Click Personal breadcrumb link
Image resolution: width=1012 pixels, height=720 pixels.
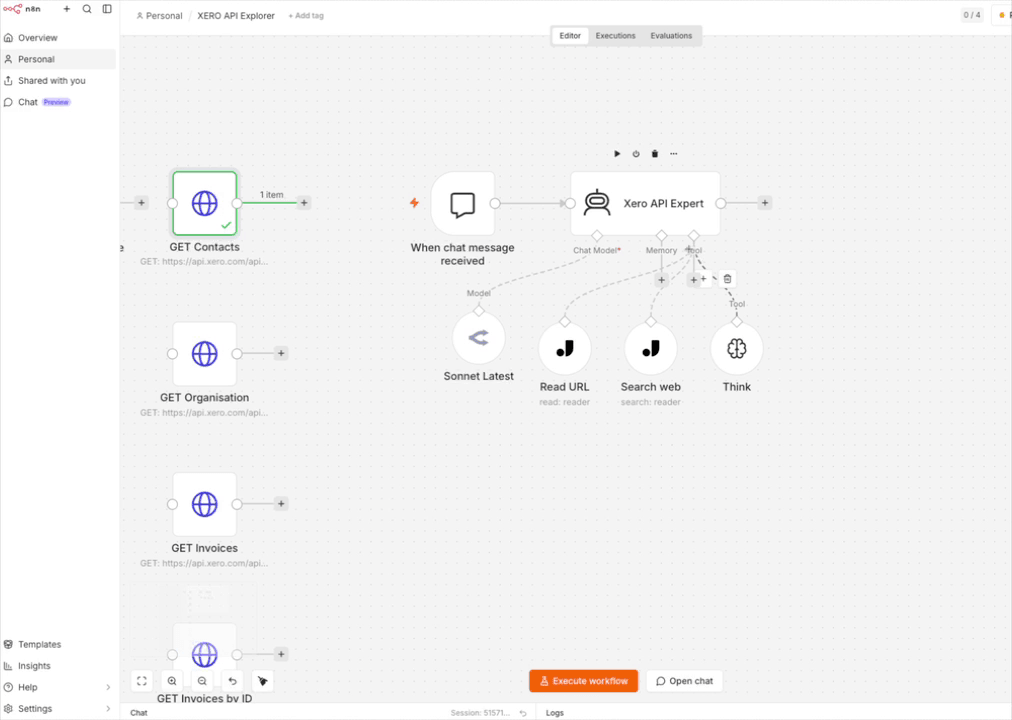pos(159,15)
